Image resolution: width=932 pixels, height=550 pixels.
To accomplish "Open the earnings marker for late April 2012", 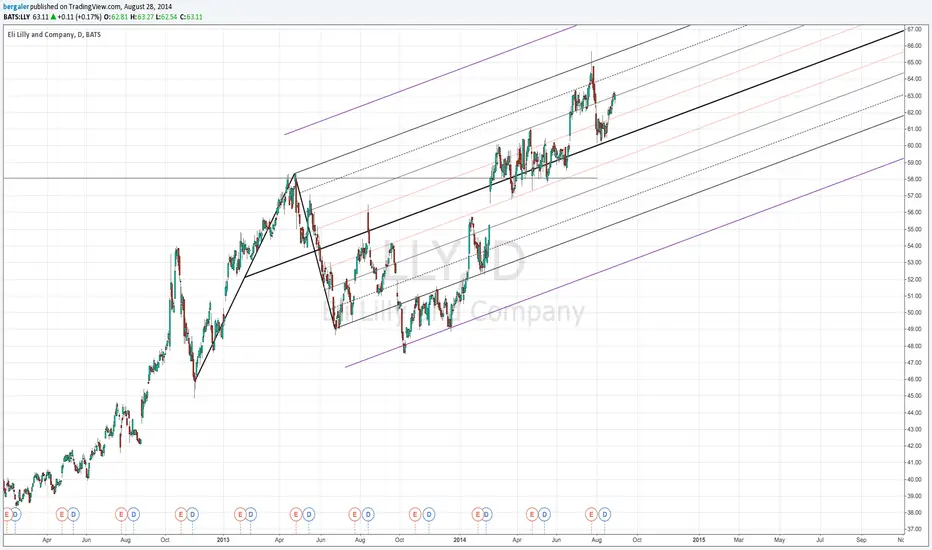I will (62, 514).
